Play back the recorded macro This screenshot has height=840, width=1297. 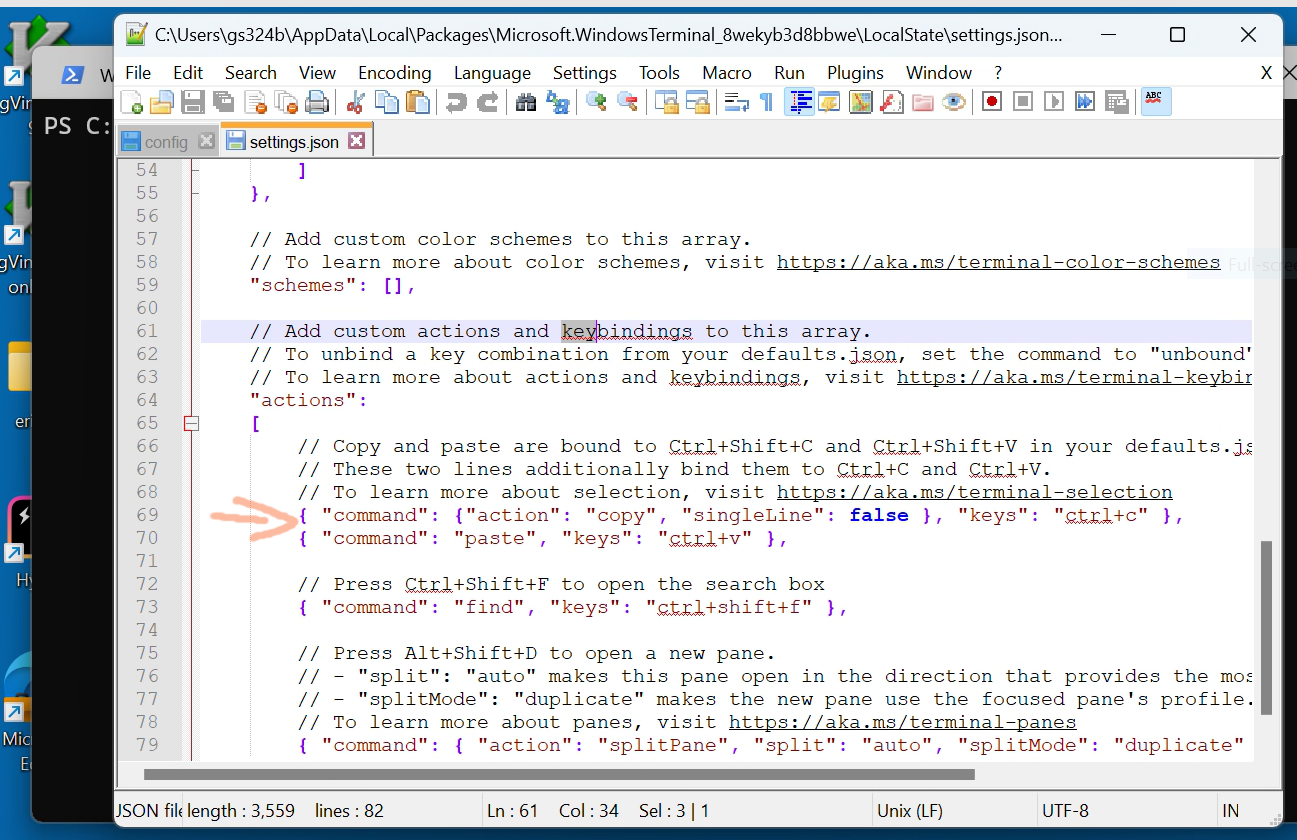pyautogui.click(x=1053, y=102)
